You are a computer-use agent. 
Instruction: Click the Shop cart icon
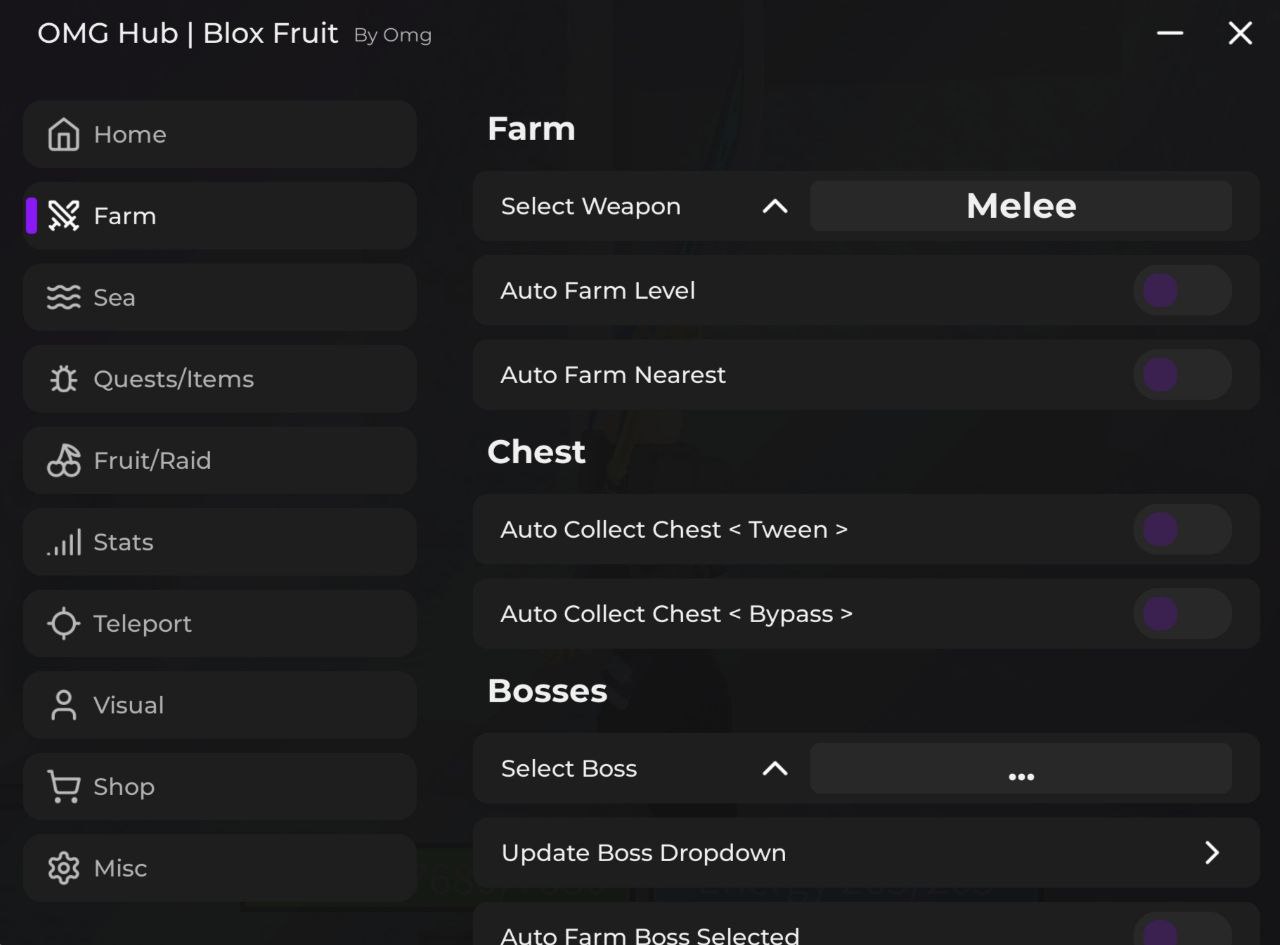[63, 787]
